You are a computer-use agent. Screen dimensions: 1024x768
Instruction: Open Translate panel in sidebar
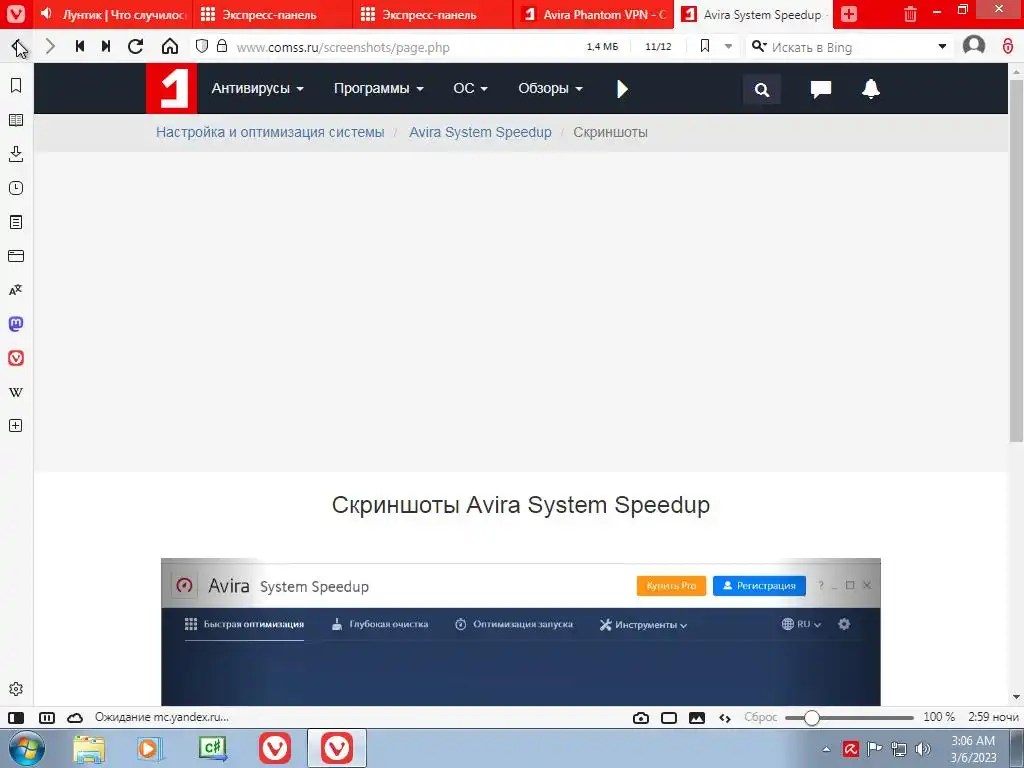16,290
